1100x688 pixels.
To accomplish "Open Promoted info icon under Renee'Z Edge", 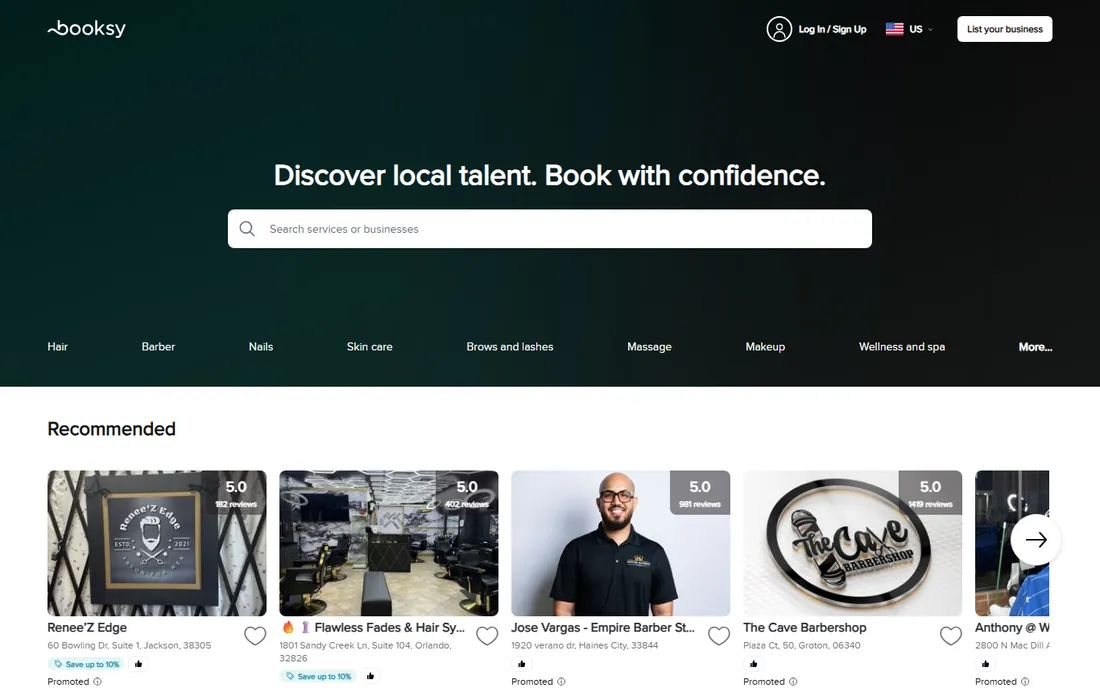I will tap(98, 682).
